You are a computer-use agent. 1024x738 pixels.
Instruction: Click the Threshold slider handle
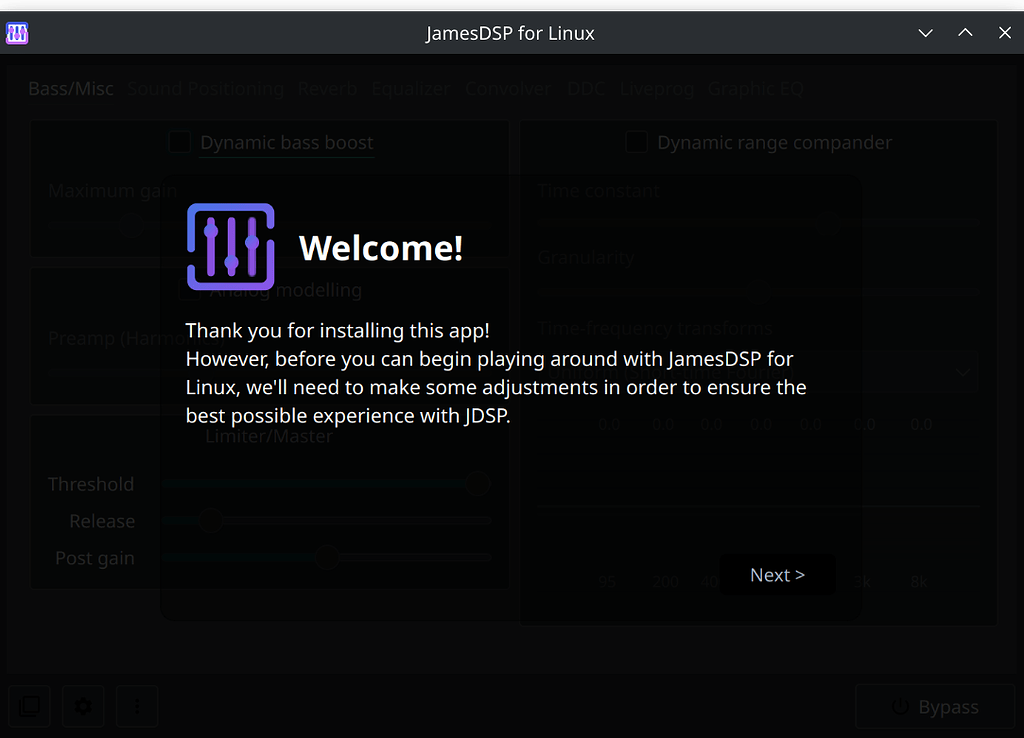coord(479,484)
